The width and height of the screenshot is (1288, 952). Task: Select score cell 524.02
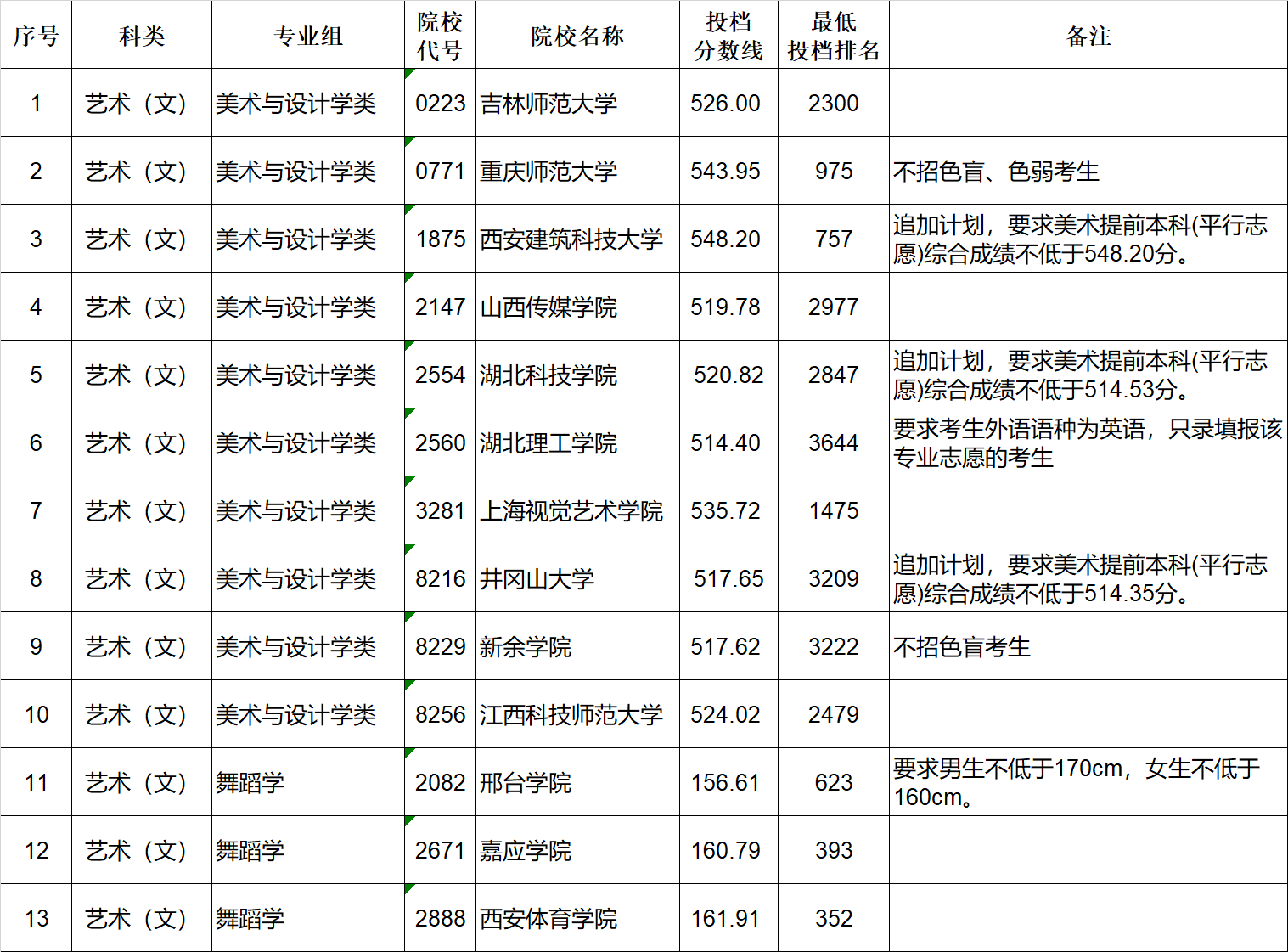pos(728,714)
